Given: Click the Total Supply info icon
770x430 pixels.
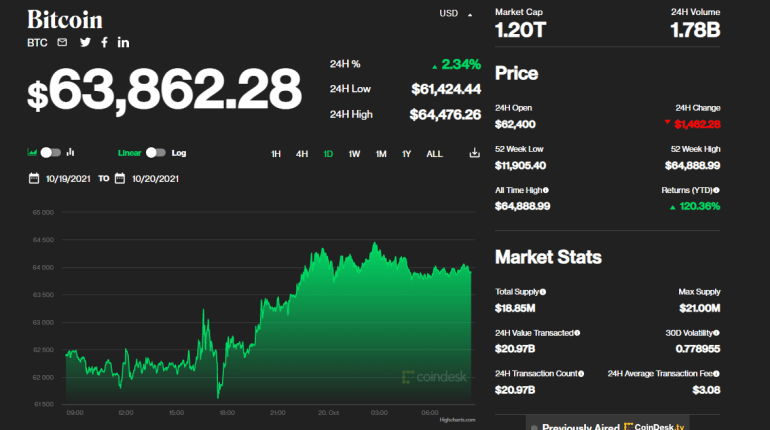Looking at the screenshot, I should click(543, 291).
